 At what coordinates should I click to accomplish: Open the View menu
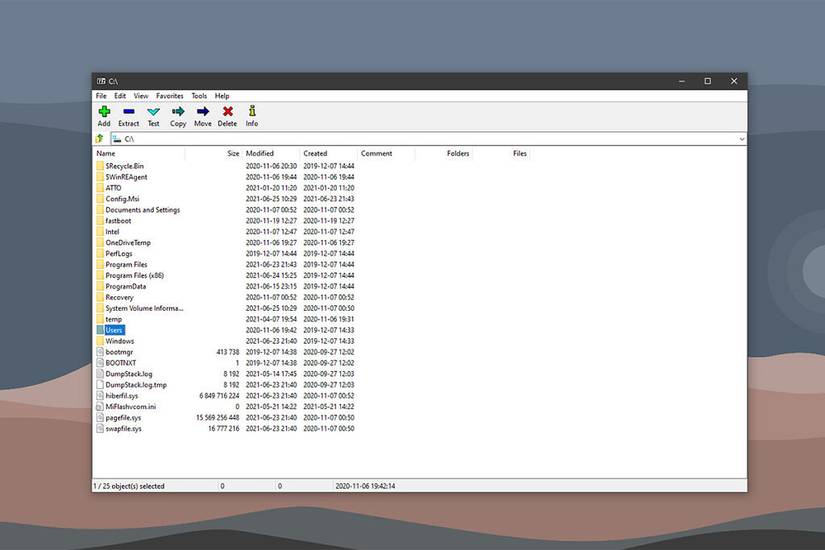(x=140, y=96)
